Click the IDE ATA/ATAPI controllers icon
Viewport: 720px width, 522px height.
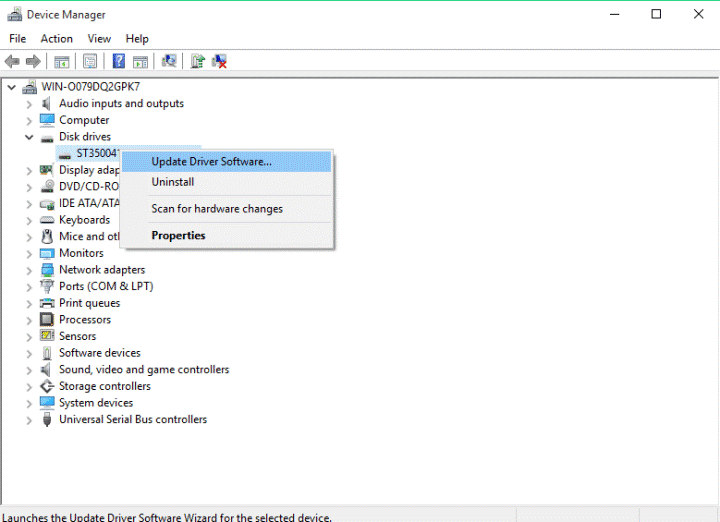click(47, 204)
